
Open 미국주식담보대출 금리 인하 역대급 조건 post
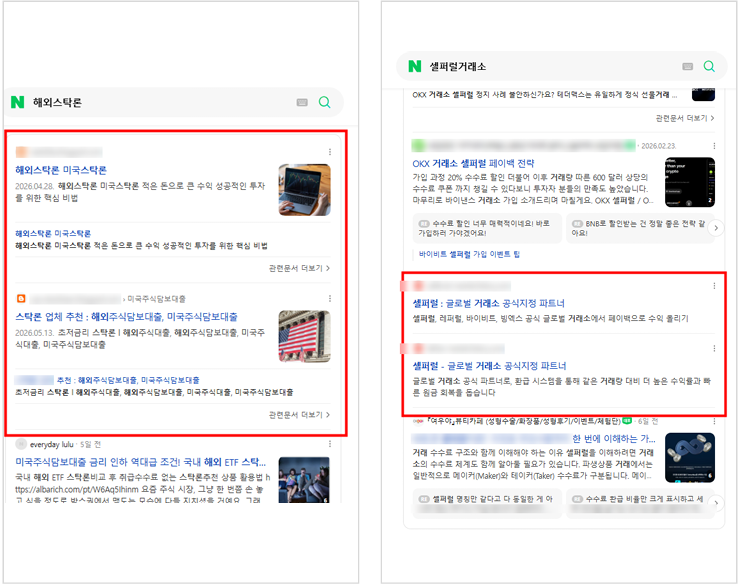click(x=140, y=462)
